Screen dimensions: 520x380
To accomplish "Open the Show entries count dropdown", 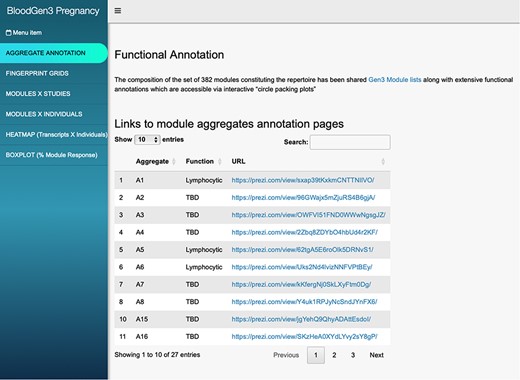I will pyautogui.click(x=147, y=140).
